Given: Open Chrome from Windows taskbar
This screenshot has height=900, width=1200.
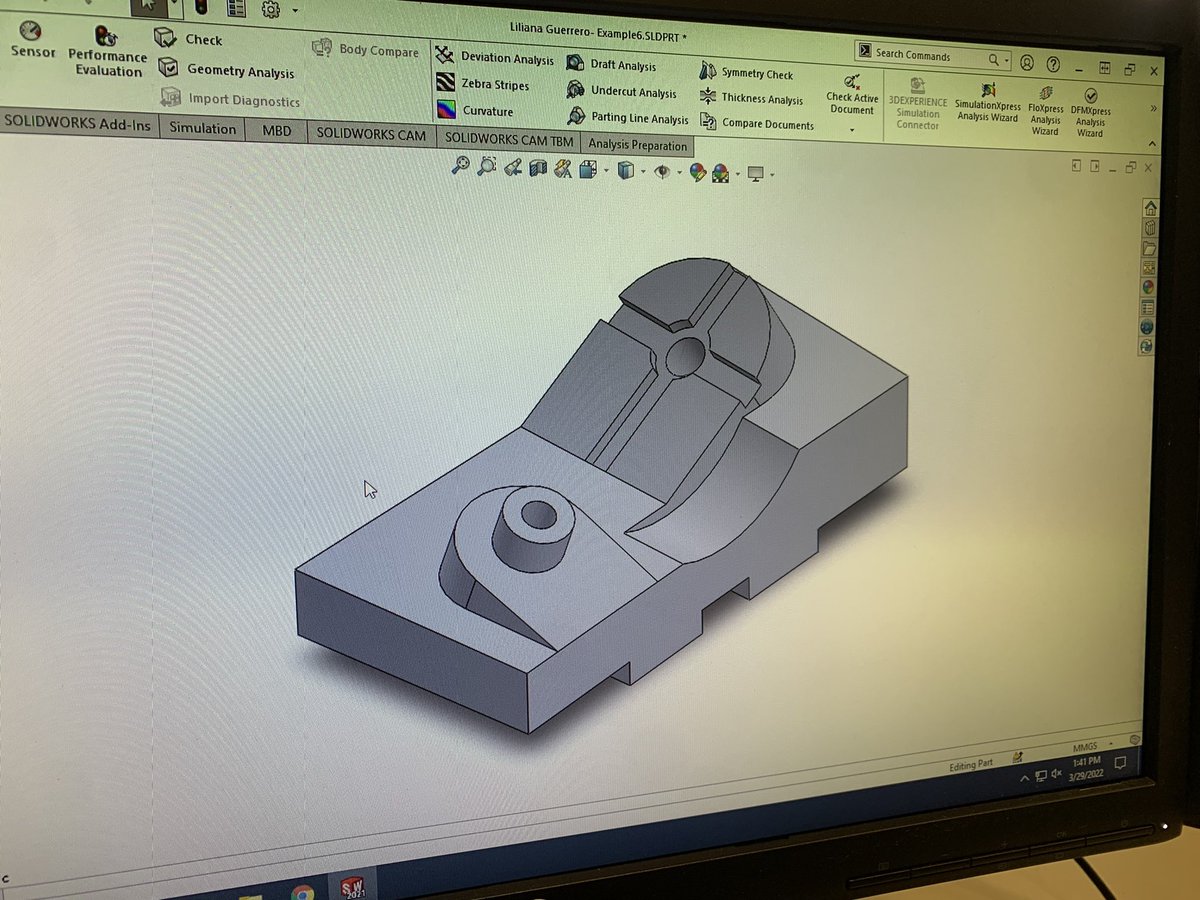Looking at the screenshot, I should 302,892.
